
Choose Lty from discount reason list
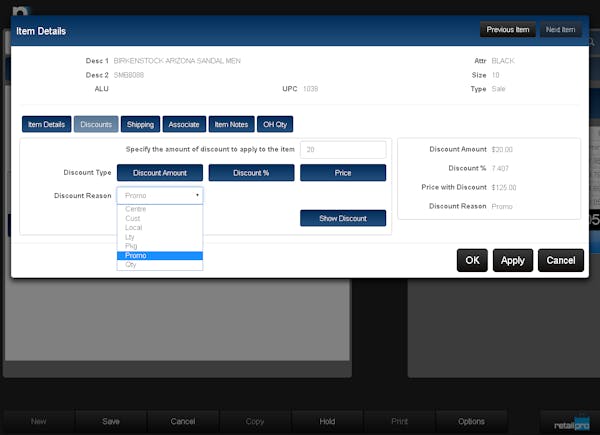click(160, 237)
